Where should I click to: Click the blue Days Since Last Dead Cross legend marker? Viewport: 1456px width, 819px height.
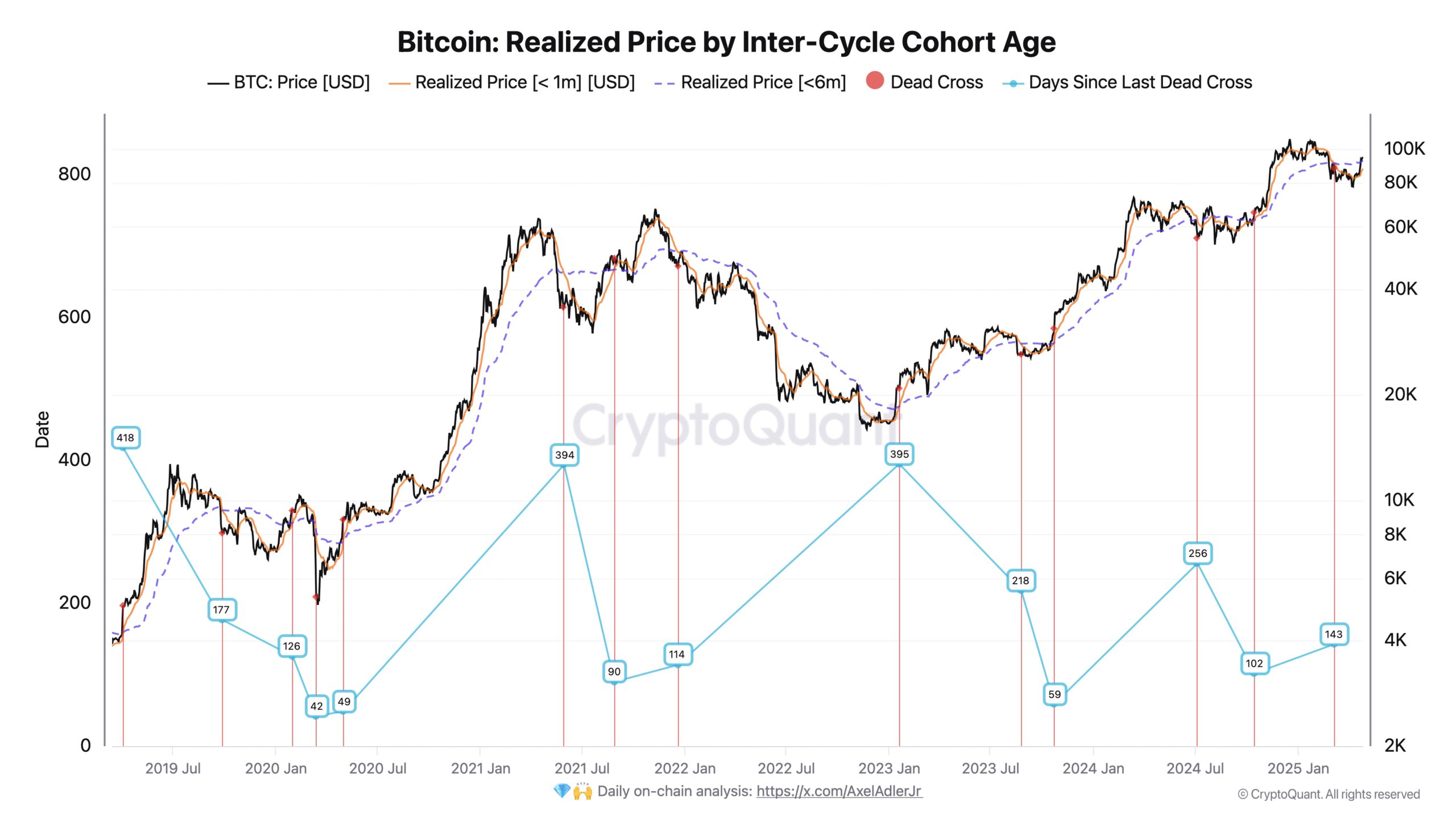pyautogui.click(x=1012, y=83)
